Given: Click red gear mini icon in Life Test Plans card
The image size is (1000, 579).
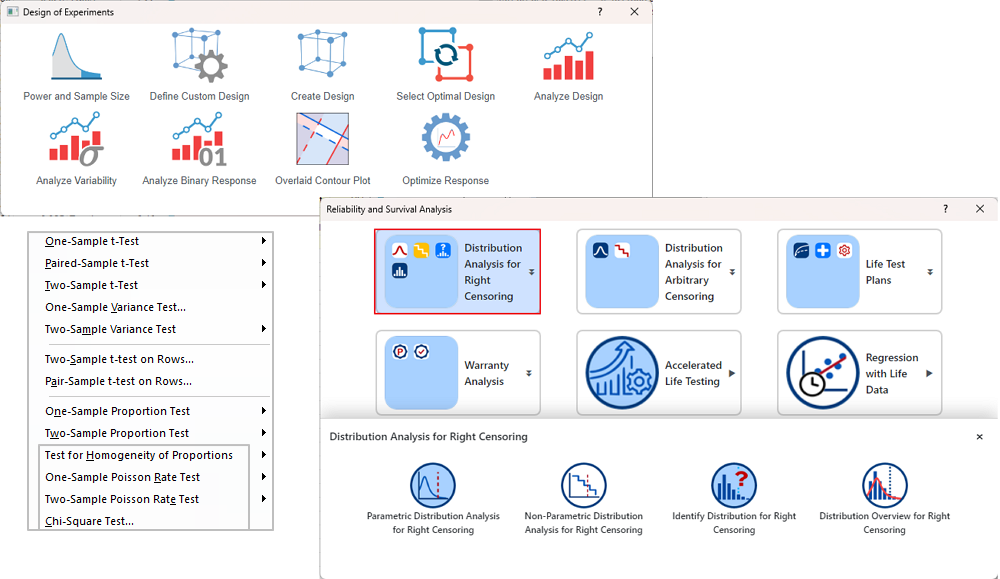Looking at the screenshot, I should pyautogui.click(x=844, y=250).
